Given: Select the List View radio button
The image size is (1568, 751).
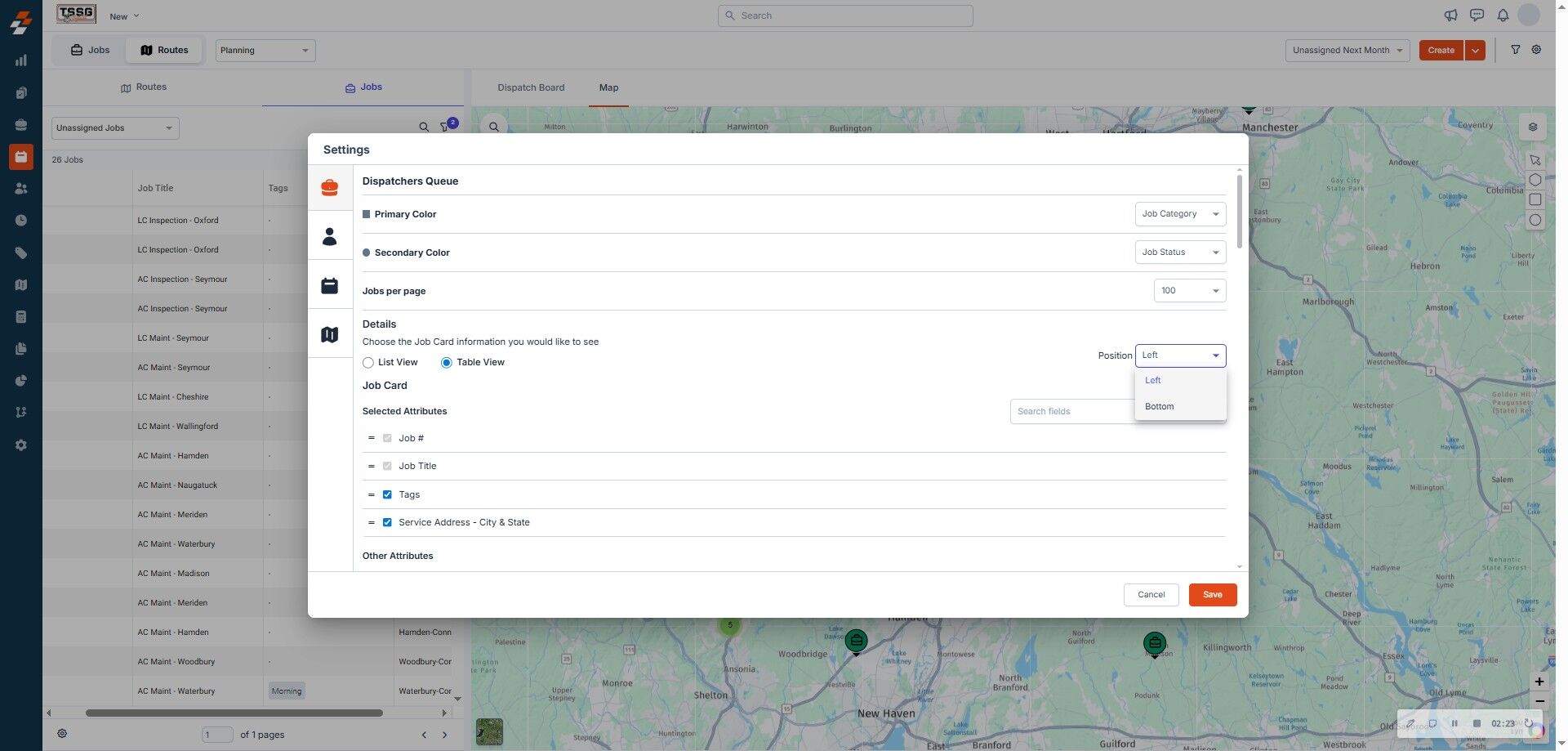Looking at the screenshot, I should (368, 363).
